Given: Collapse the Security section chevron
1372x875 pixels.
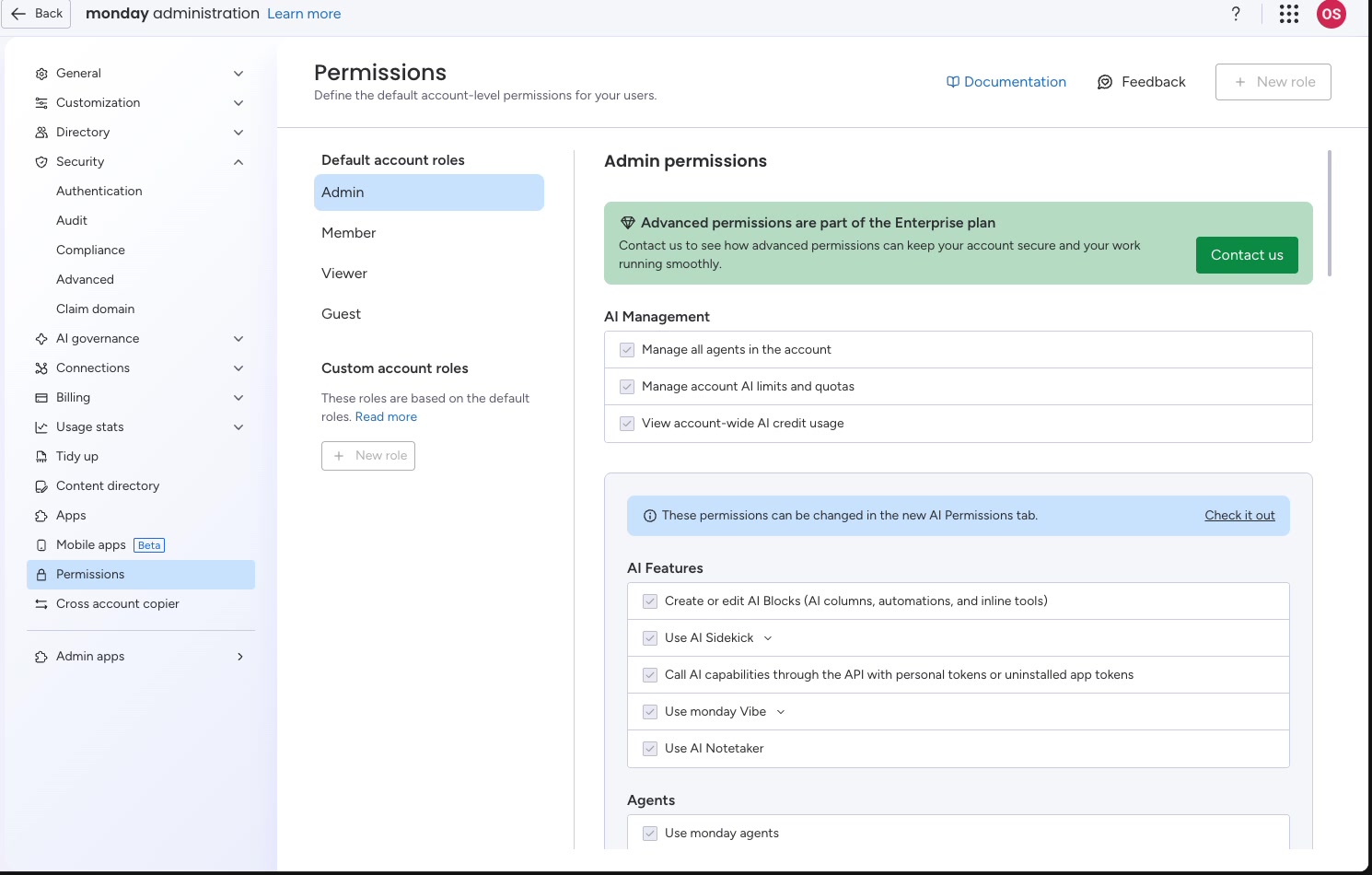Looking at the screenshot, I should coord(238,162).
